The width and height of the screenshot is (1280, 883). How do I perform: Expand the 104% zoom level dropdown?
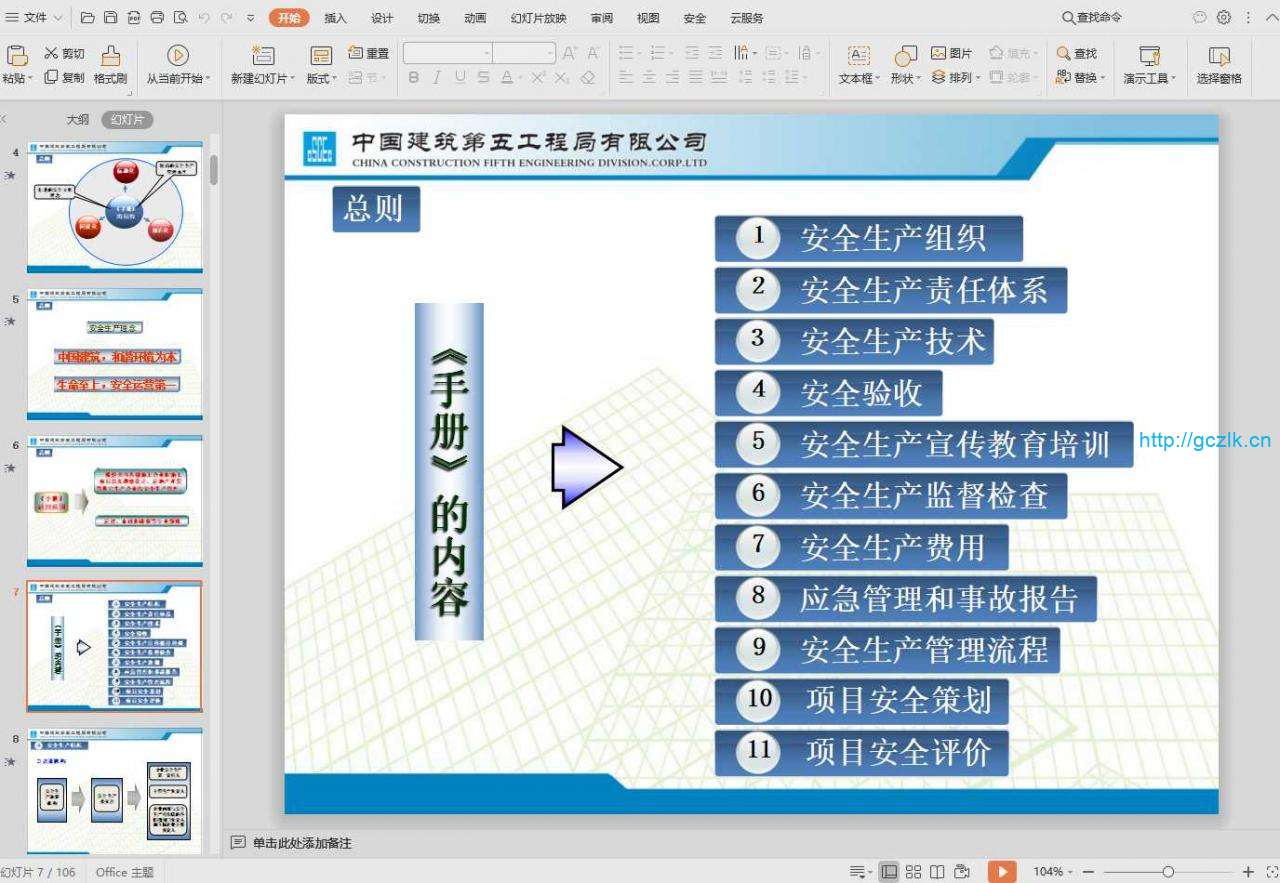tap(1072, 872)
